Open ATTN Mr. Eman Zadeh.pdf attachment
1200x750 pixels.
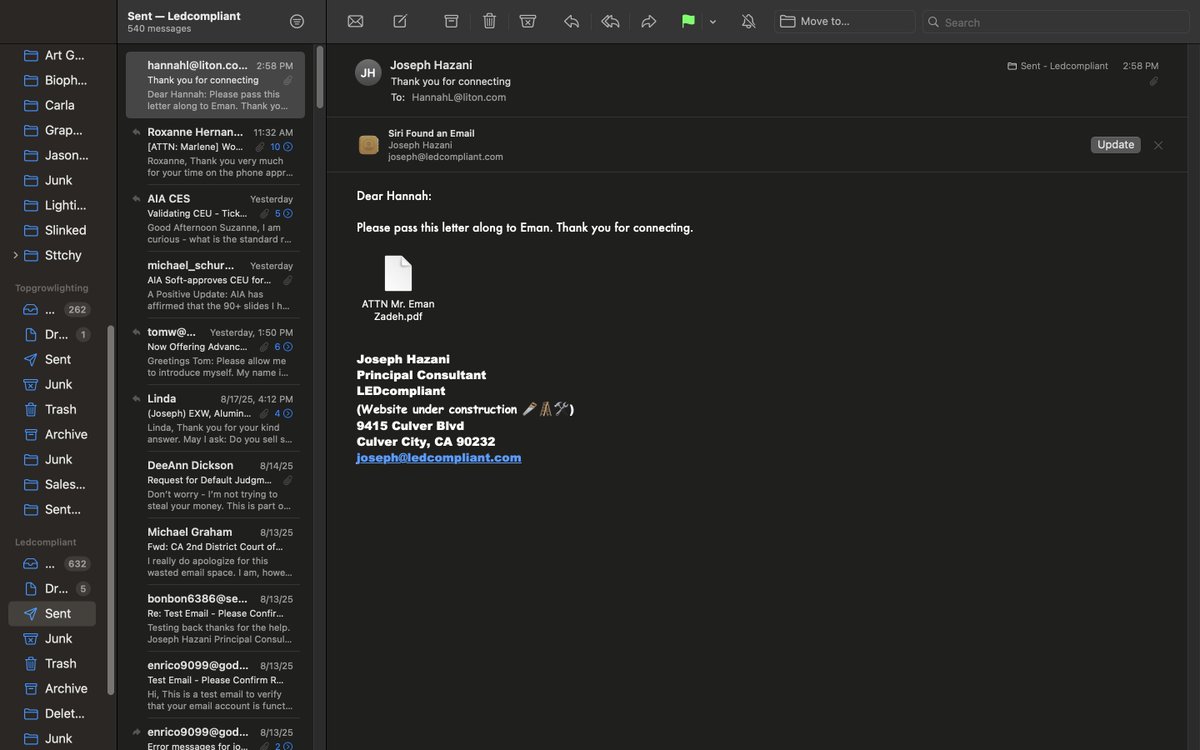coord(398,288)
